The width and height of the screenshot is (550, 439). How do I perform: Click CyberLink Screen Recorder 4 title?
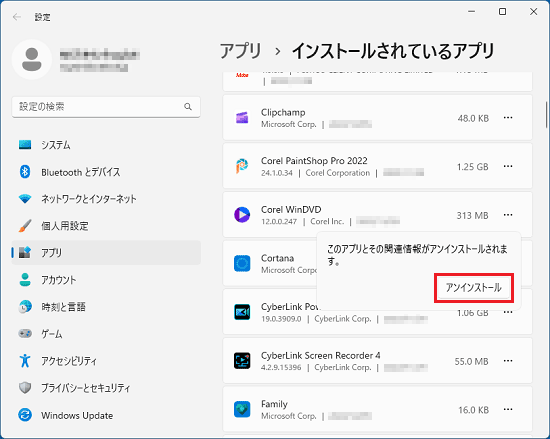320,355
